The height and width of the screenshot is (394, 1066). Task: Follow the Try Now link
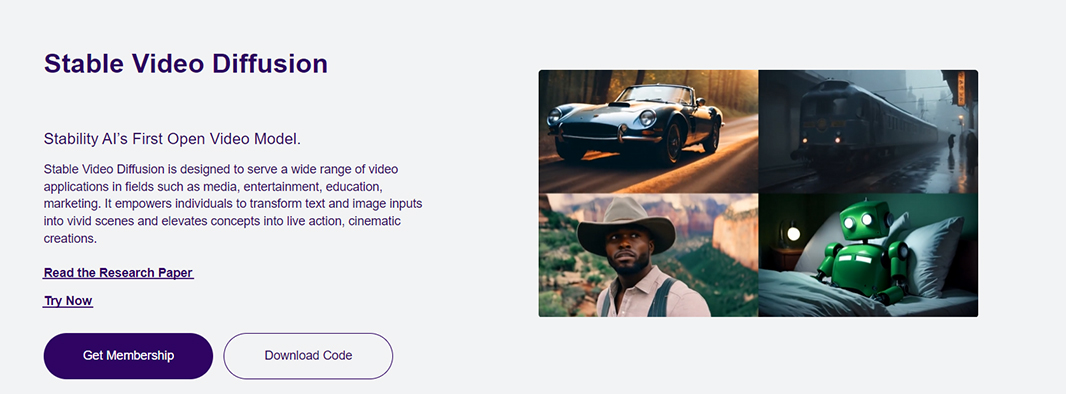tap(68, 301)
